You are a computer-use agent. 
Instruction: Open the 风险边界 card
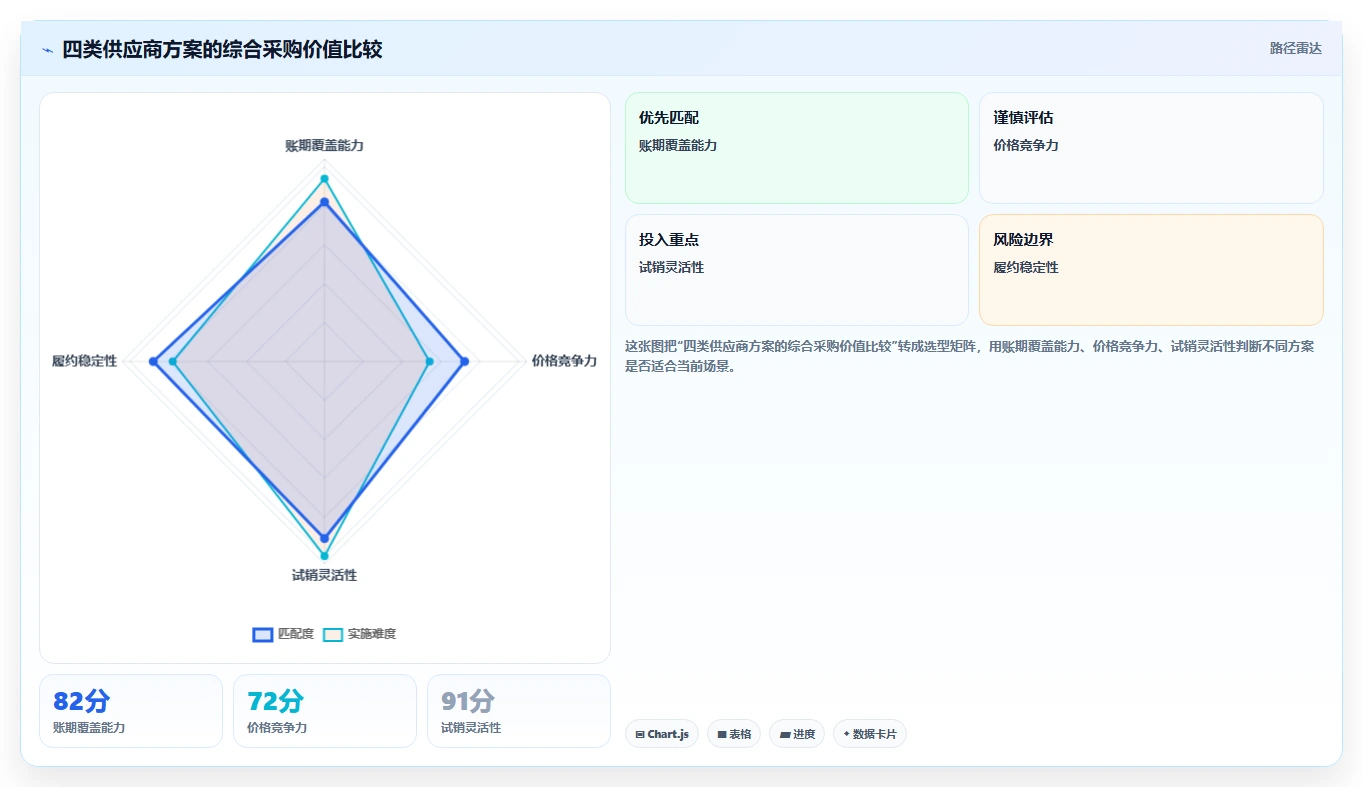(1151, 270)
